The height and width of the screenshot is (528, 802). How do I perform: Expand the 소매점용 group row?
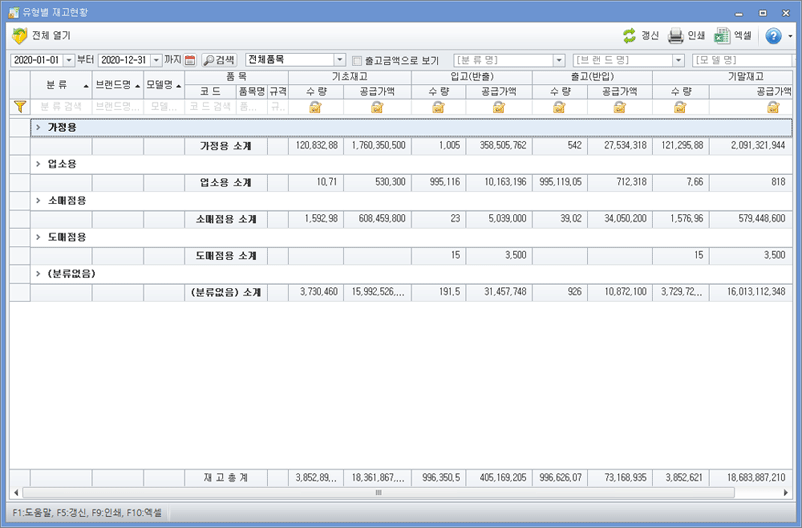[37, 200]
